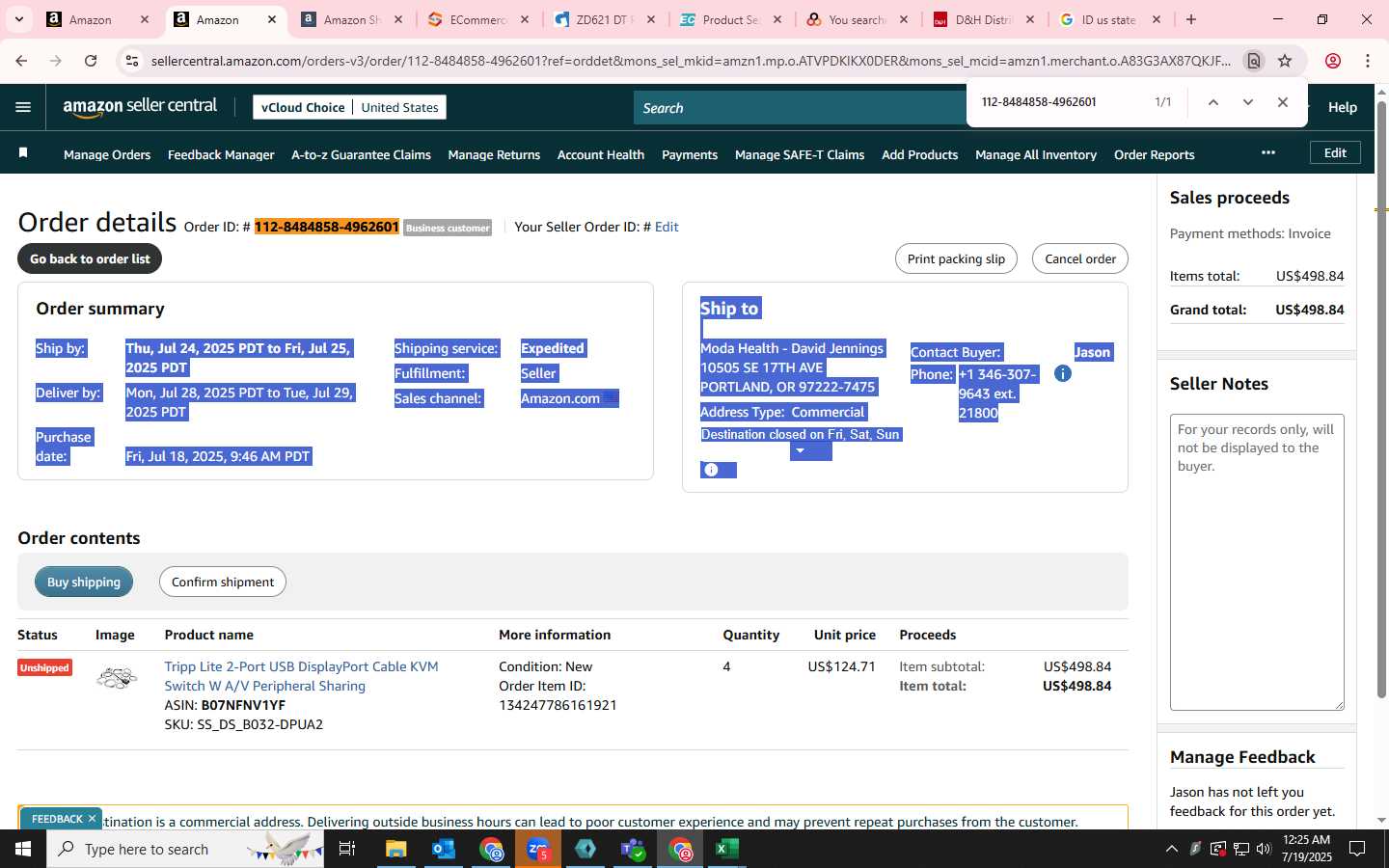Viewport: 1389px width, 868px height.
Task: Open Add Products menu item
Action: (x=920, y=154)
